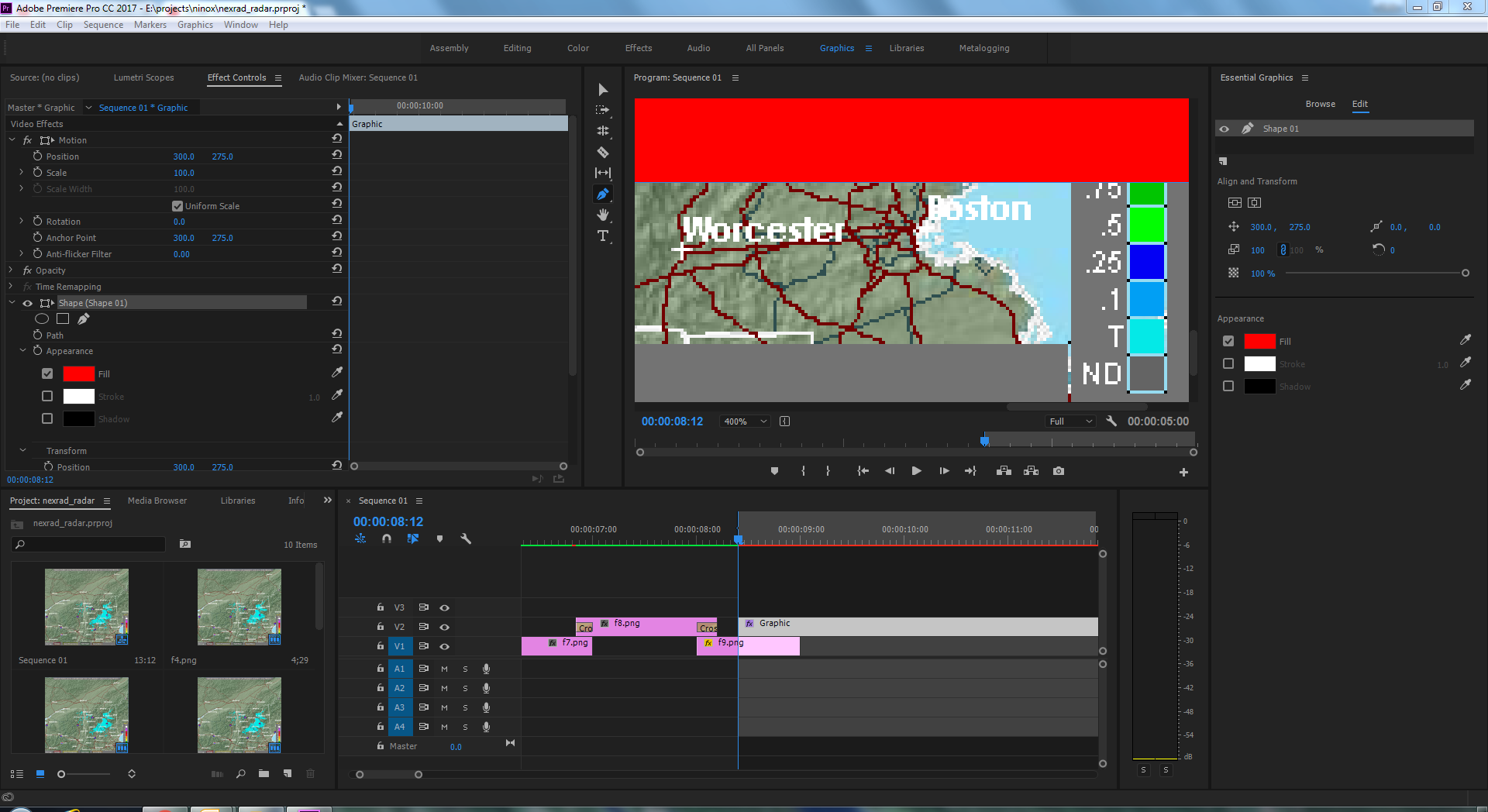Open the Sequence menu

[x=103, y=24]
